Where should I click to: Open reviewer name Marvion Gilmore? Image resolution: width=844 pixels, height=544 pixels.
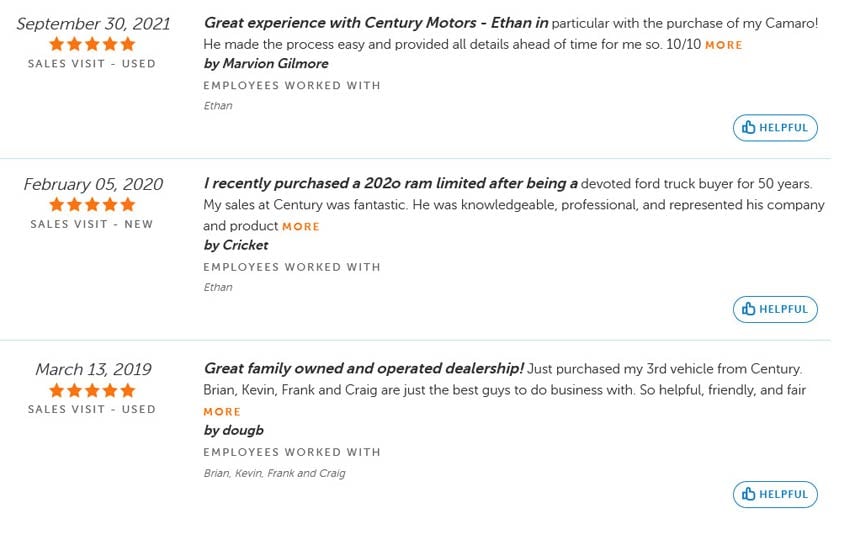point(265,63)
